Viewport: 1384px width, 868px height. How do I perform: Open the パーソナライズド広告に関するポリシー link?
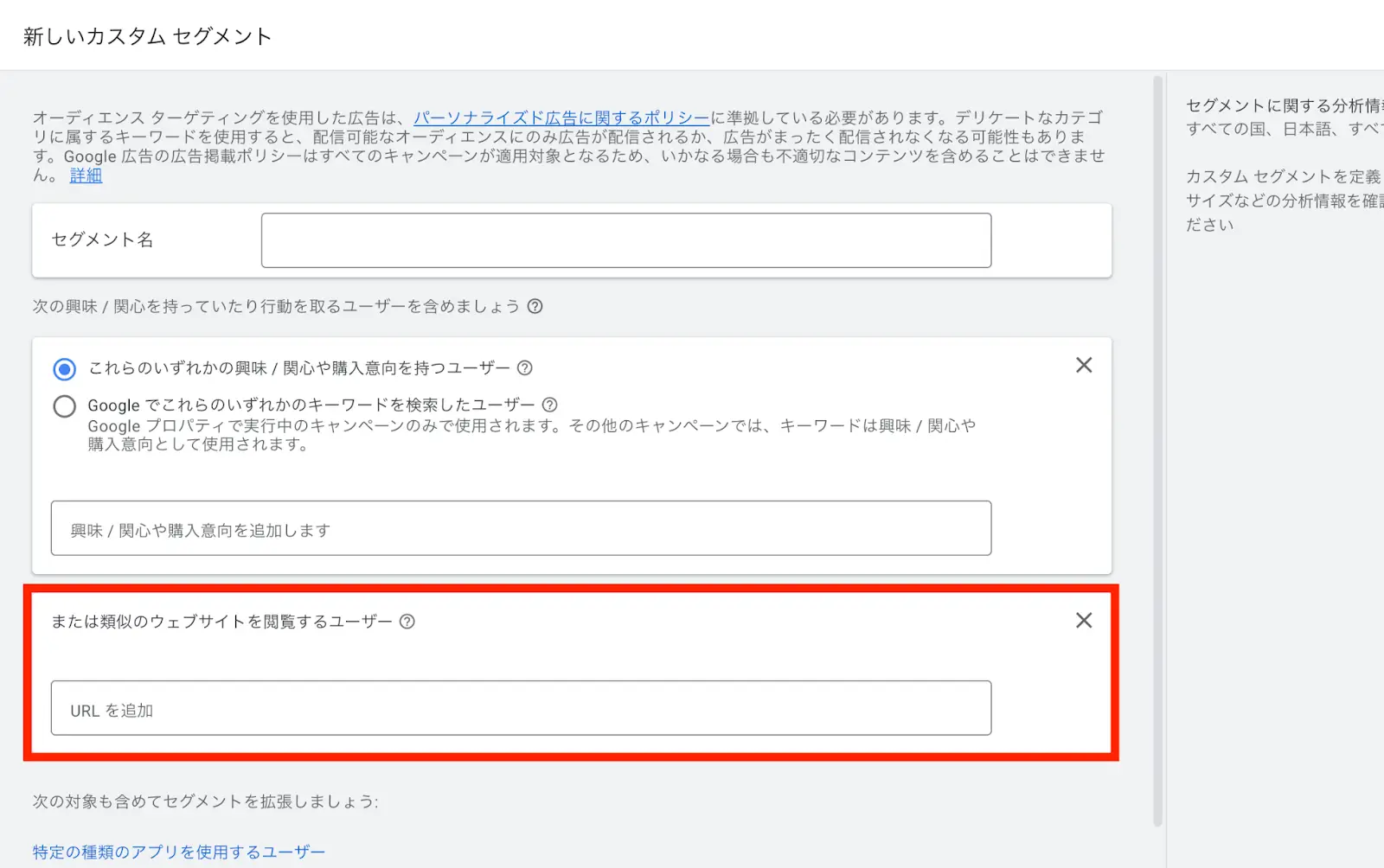click(561, 118)
